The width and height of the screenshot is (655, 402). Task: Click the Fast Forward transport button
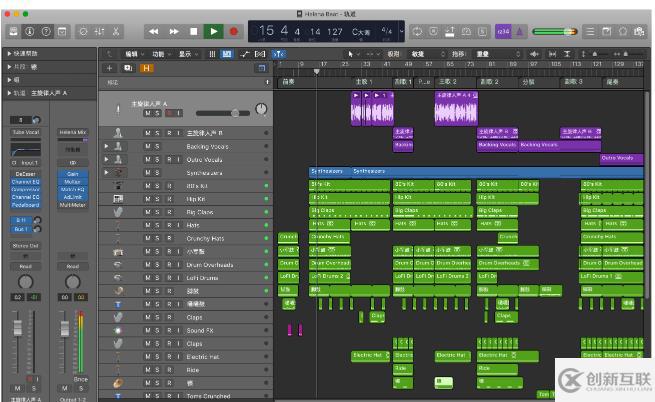[x=174, y=31]
